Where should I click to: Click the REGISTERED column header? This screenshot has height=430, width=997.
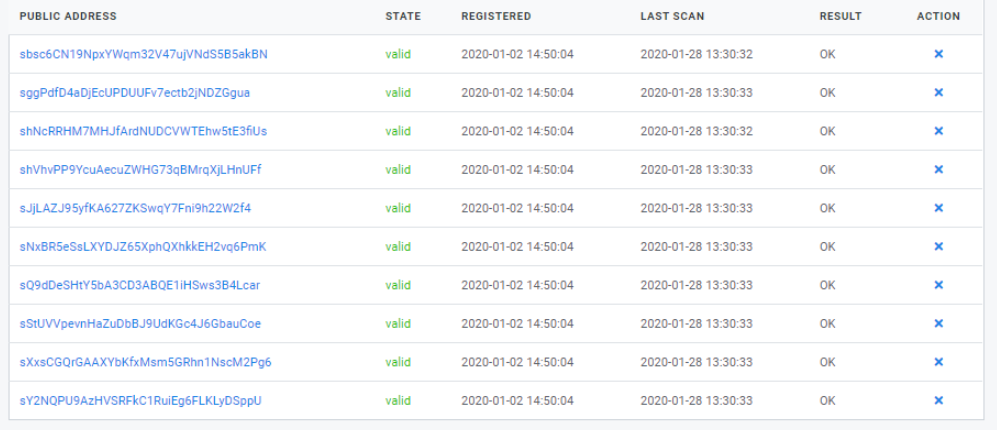[496, 17]
